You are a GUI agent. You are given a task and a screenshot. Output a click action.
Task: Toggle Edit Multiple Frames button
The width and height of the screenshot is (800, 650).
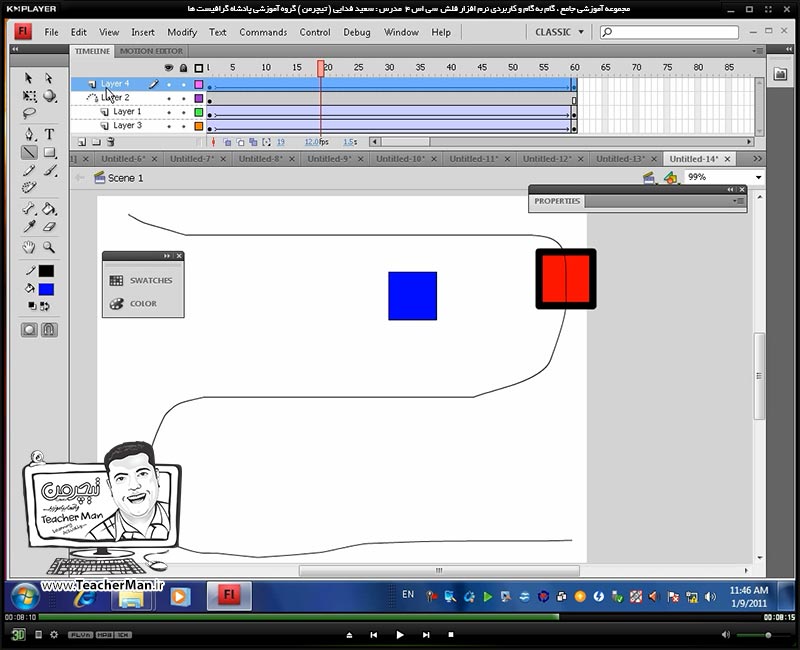(253, 142)
